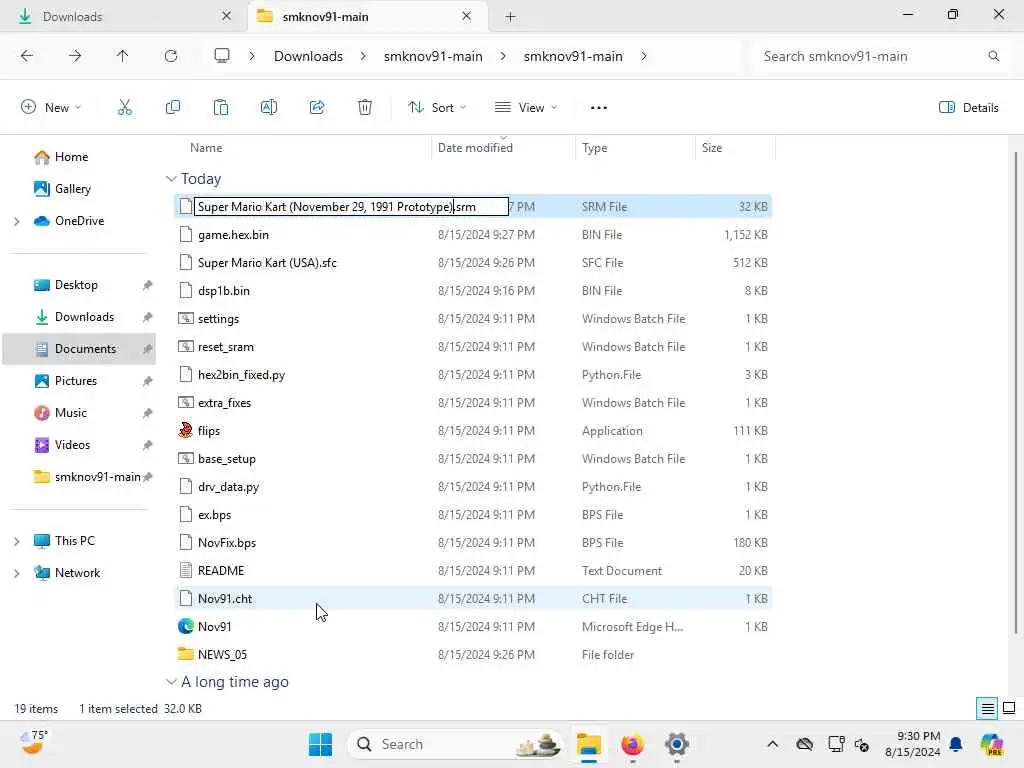The width and height of the screenshot is (1024, 768).
Task: Click the file rename text box
Action: click(351, 207)
